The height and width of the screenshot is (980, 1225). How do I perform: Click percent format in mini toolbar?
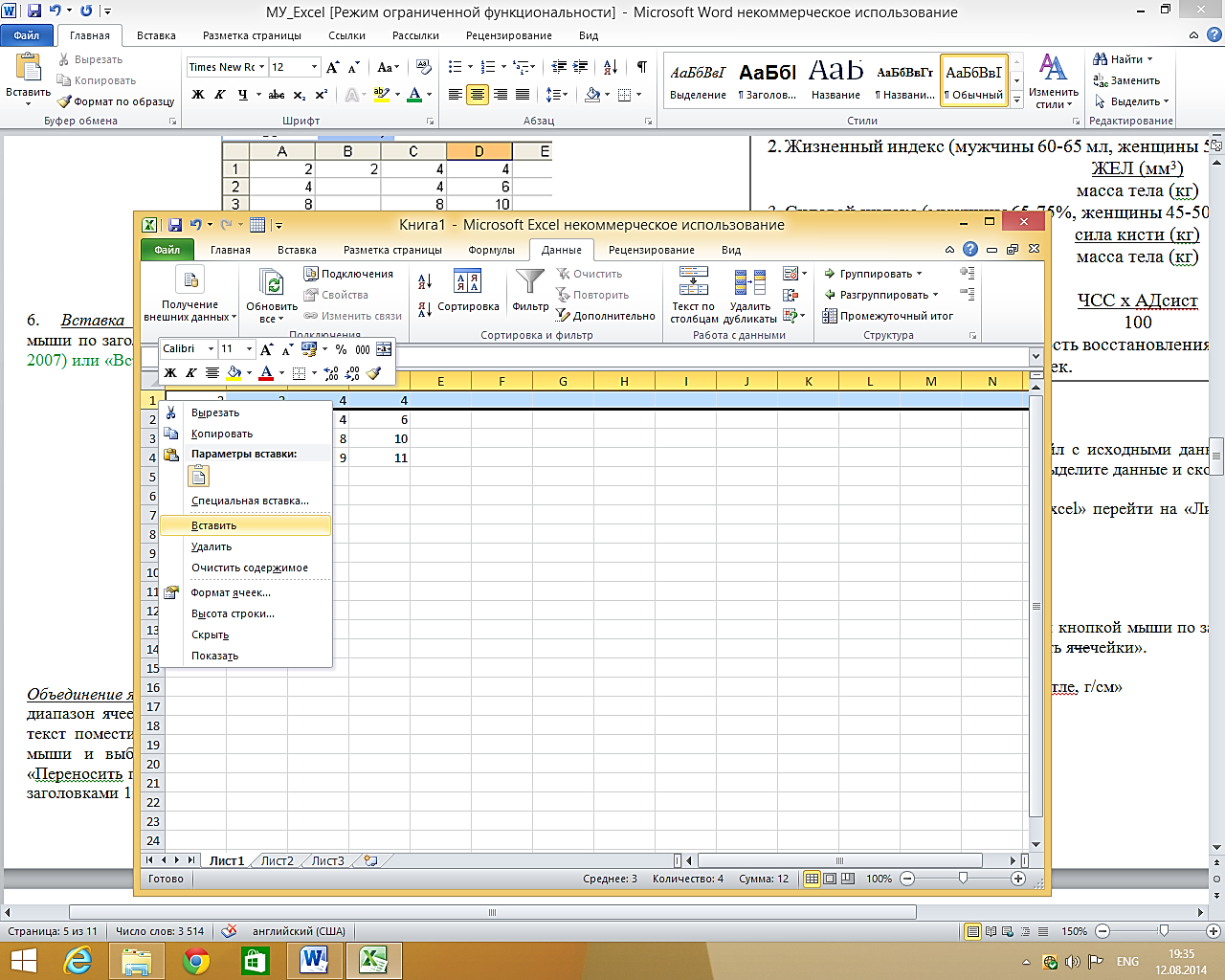341,349
